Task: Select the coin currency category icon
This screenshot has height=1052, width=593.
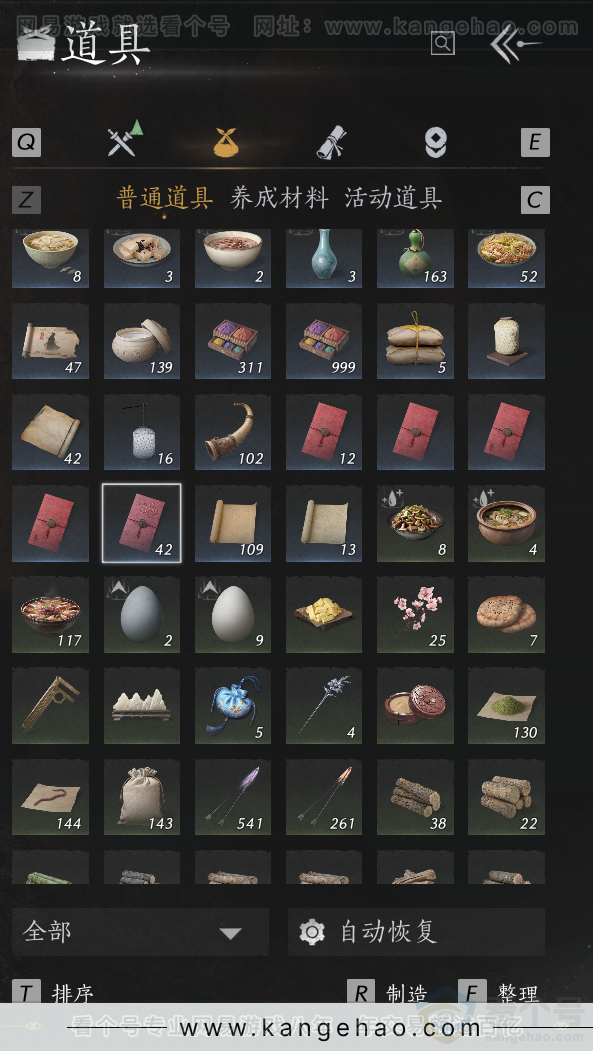Action: [x=436, y=142]
